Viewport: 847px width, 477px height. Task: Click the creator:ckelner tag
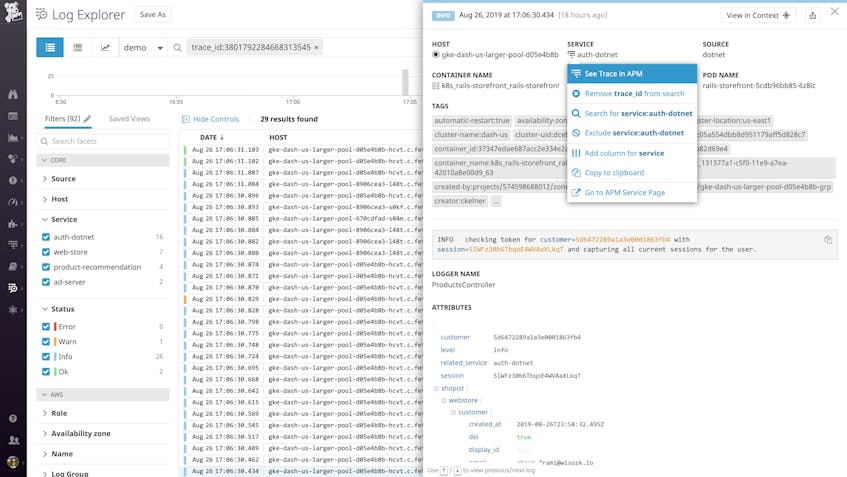(x=460, y=201)
